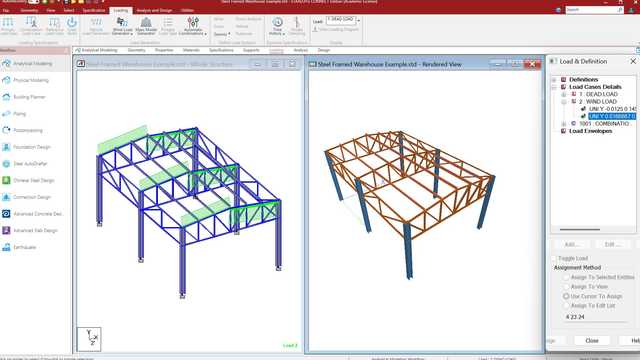640x360 pixels.
Task: Close the Load & Definition panel
Action: tap(633, 61)
